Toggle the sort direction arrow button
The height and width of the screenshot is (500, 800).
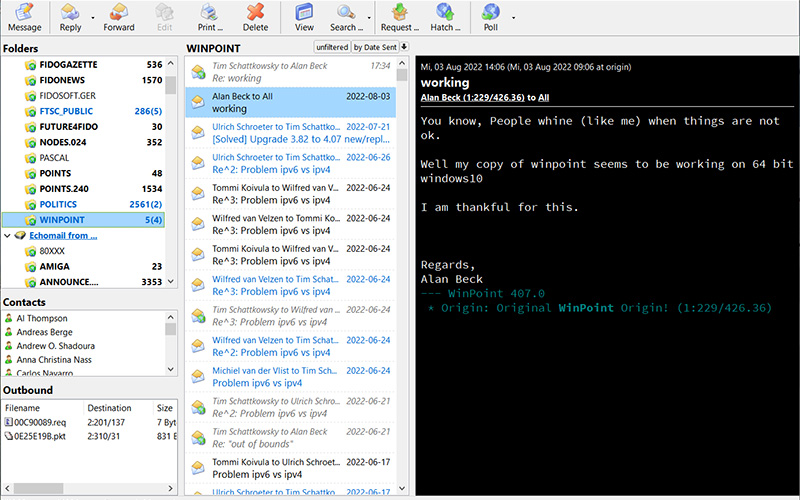click(x=404, y=47)
